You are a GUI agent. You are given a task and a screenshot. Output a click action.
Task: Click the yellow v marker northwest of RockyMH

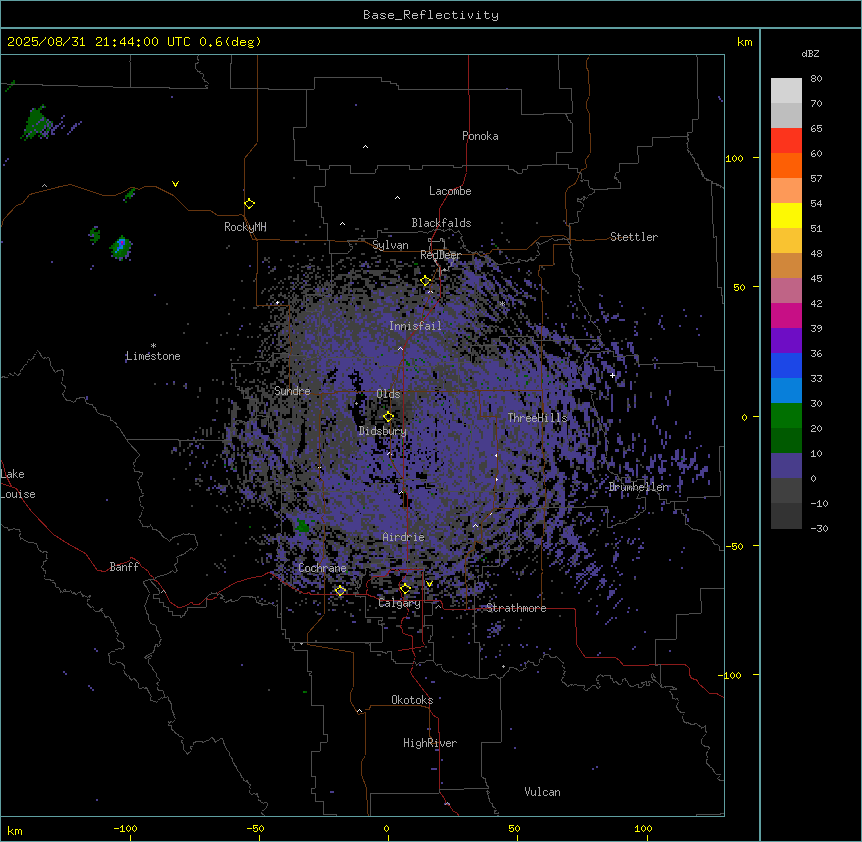pyautogui.click(x=175, y=184)
